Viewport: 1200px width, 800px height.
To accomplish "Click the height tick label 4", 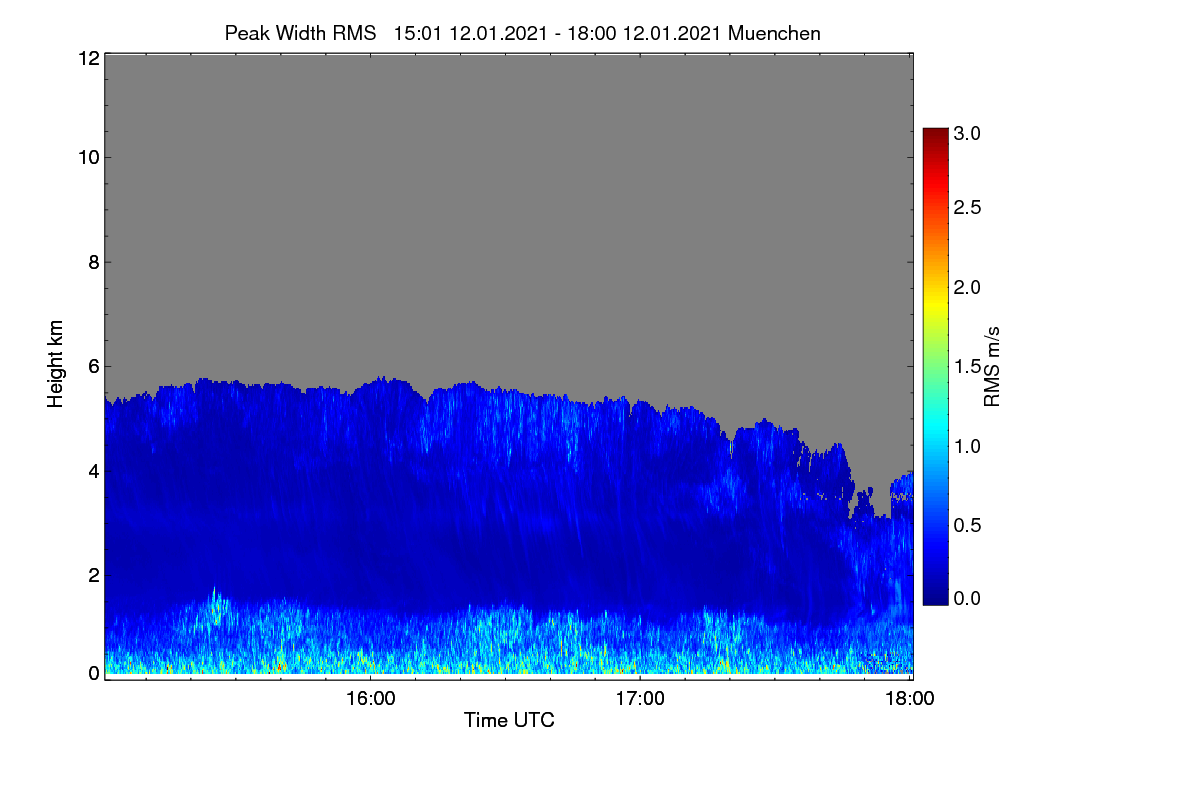I will pos(92,470).
